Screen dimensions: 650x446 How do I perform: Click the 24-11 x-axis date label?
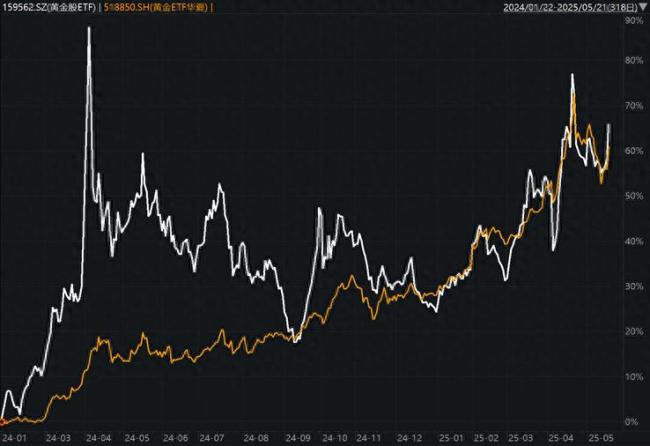(369, 438)
